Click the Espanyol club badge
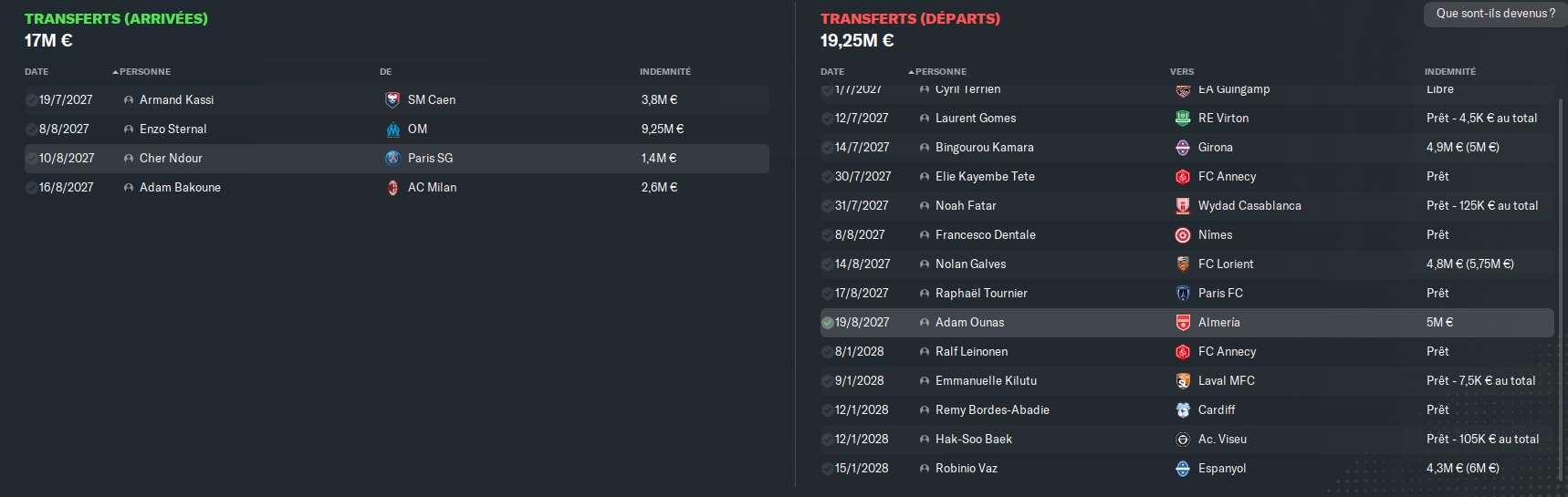The height and width of the screenshot is (497, 1568). (x=1182, y=469)
